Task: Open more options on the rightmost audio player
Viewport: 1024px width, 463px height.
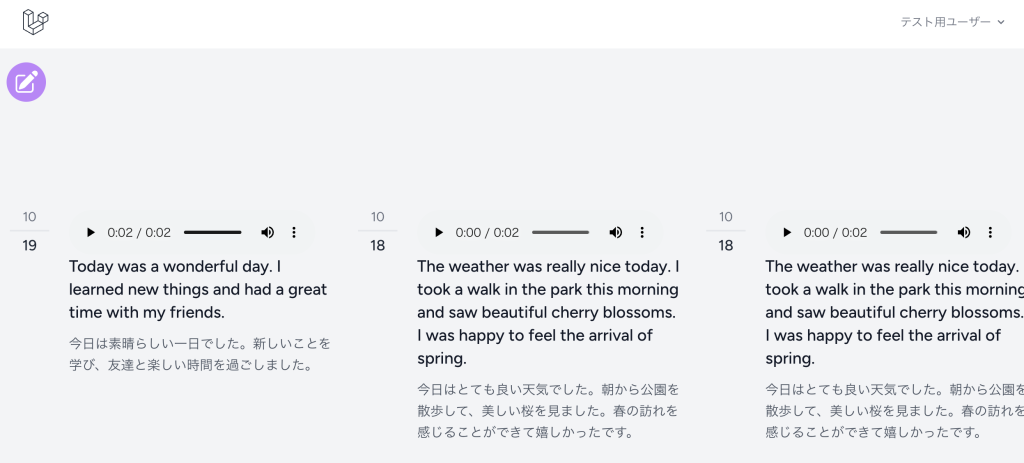Action: click(990, 232)
